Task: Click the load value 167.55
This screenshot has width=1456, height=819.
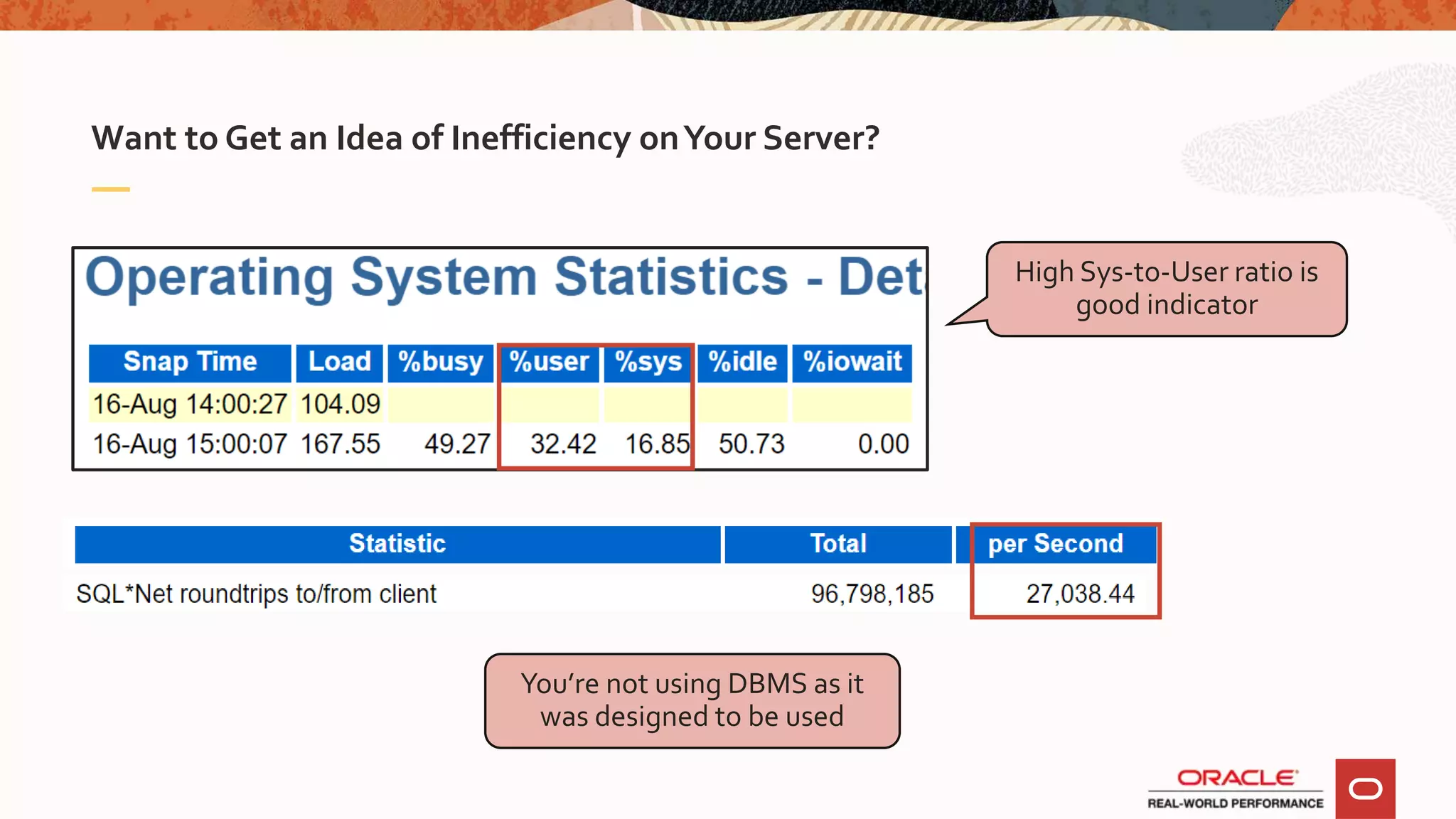Action: (x=340, y=444)
